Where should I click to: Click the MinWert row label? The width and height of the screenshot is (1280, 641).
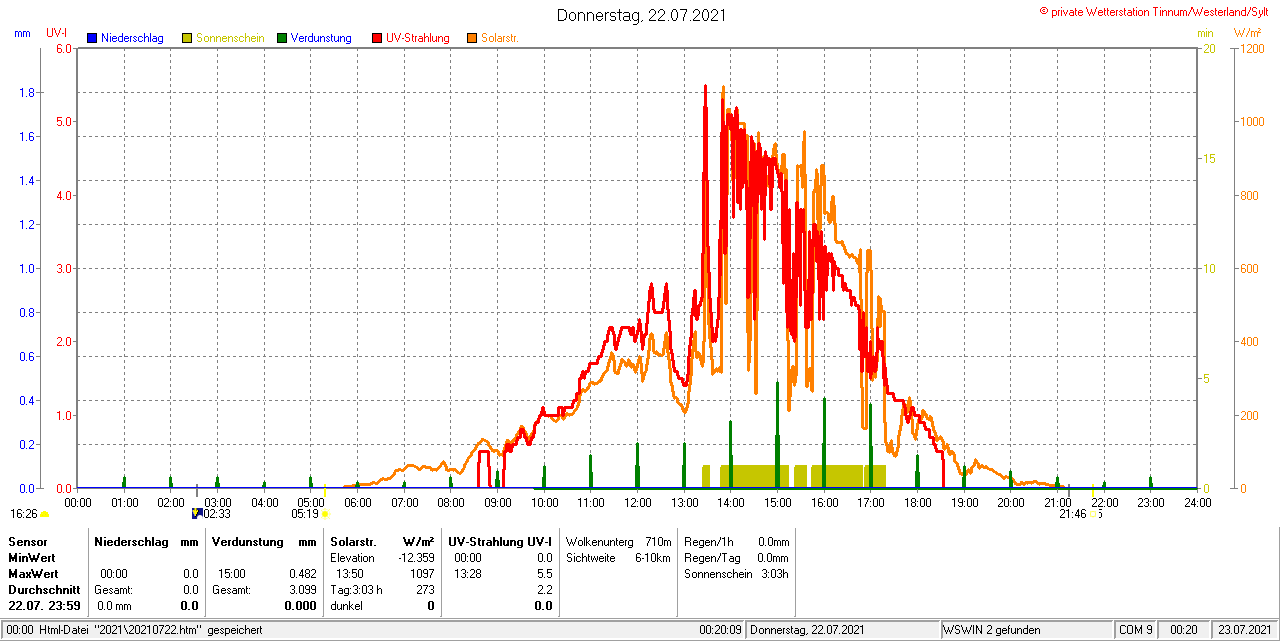coord(33,557)
